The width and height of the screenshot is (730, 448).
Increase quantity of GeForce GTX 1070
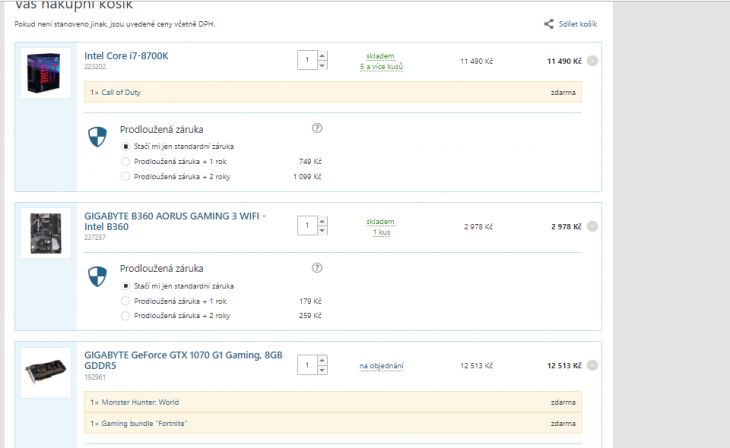click(322, 360)
